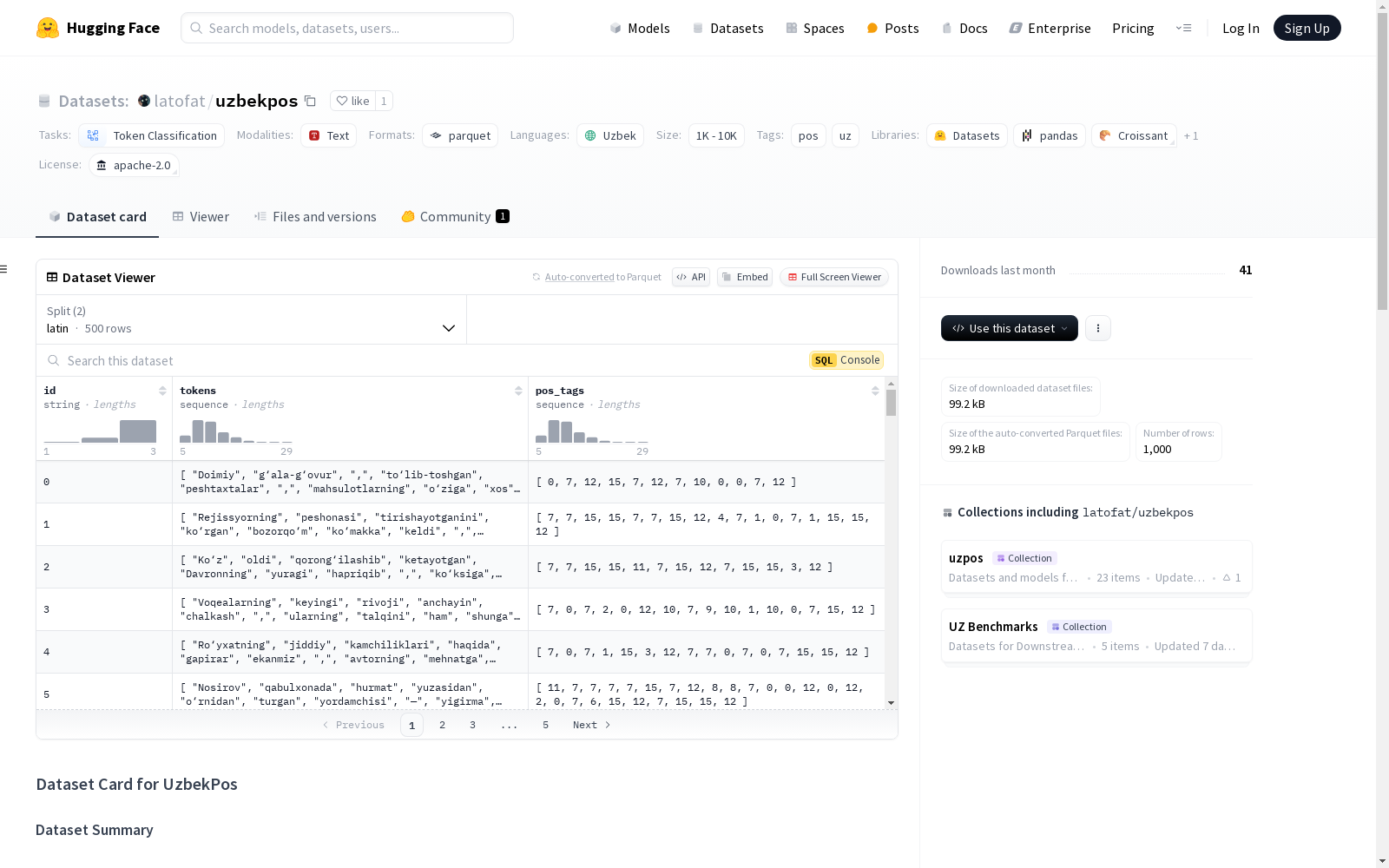Open the Use this dataset dropdown
The image size is (1389, 868).
pyautogui.click(x=1010, y=328)
